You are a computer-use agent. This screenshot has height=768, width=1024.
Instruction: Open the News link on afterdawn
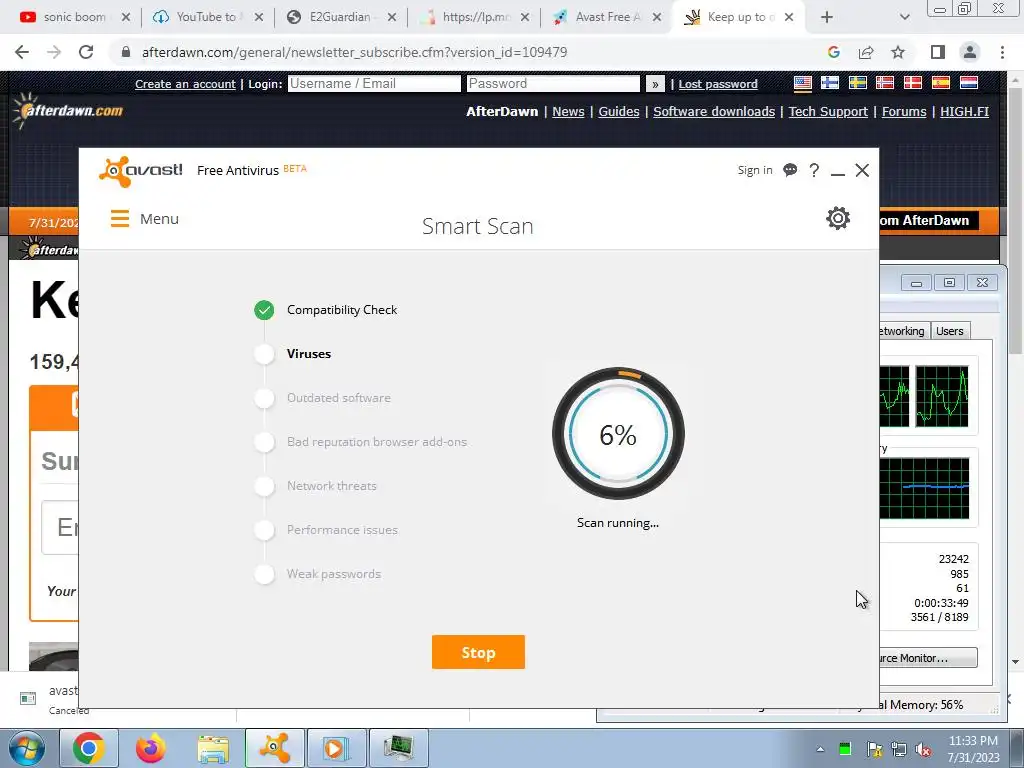click(x=568, y=112)
